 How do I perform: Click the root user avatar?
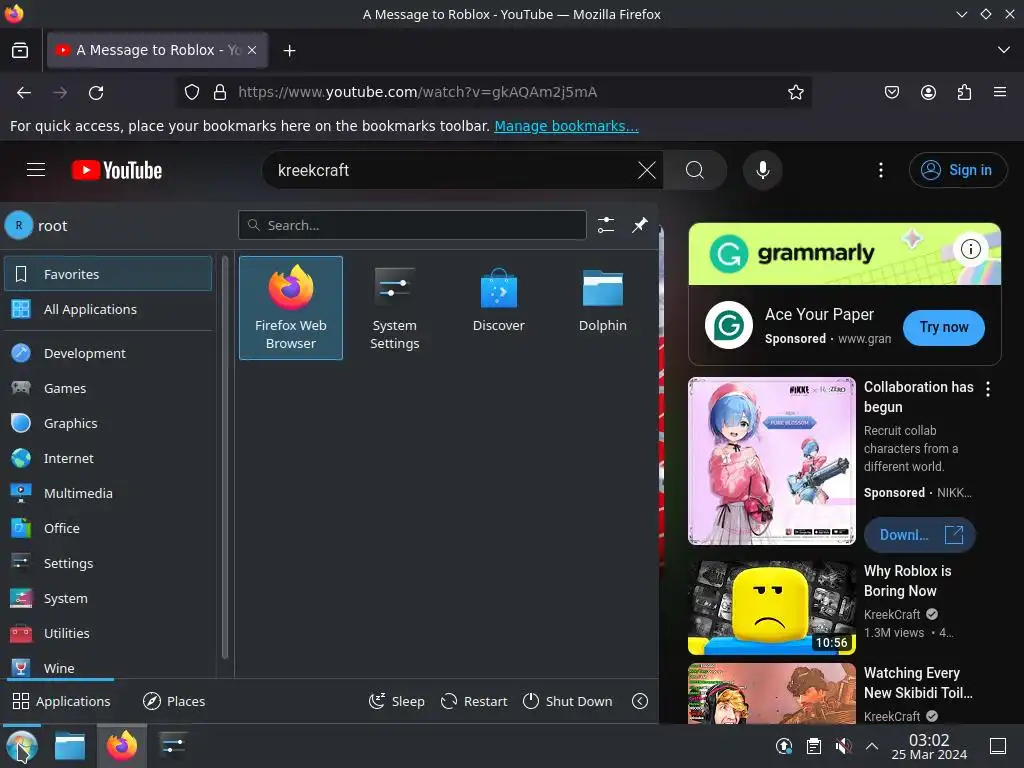tap(19, 225)
